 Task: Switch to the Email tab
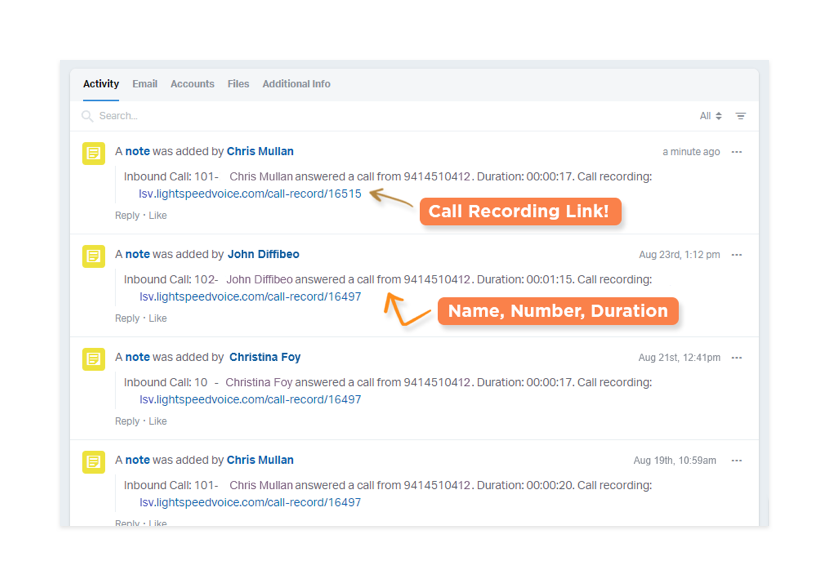pyautogui.click(x=145, y=84)
